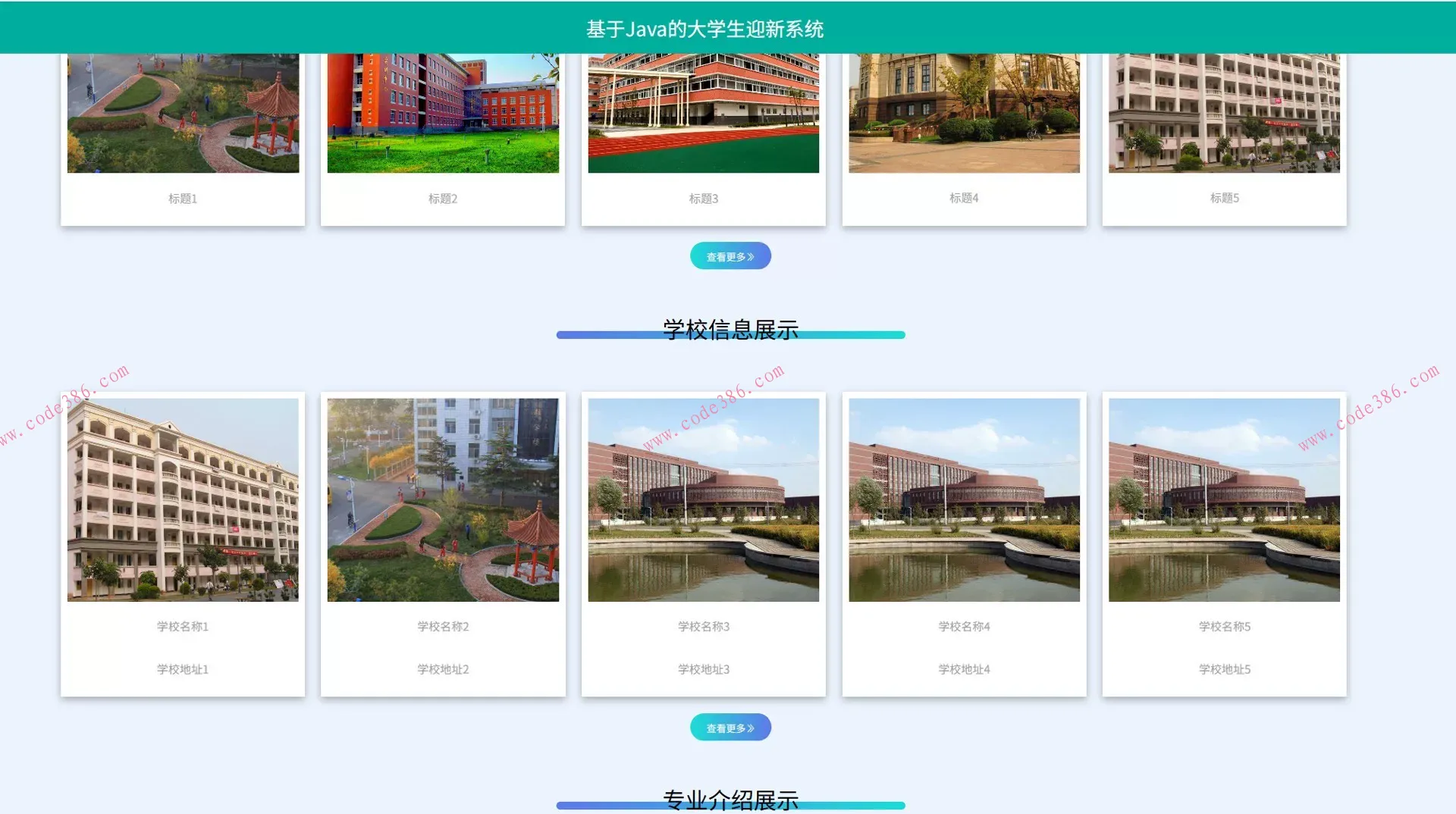Open the 标题2 red building image
This screenshot has width=1456, height=814.
click(x=443, y=114)
